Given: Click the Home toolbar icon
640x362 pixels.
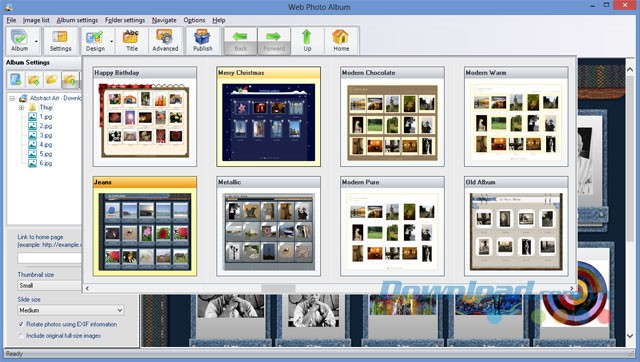Looking at the screenshot, I should [341, 40].
